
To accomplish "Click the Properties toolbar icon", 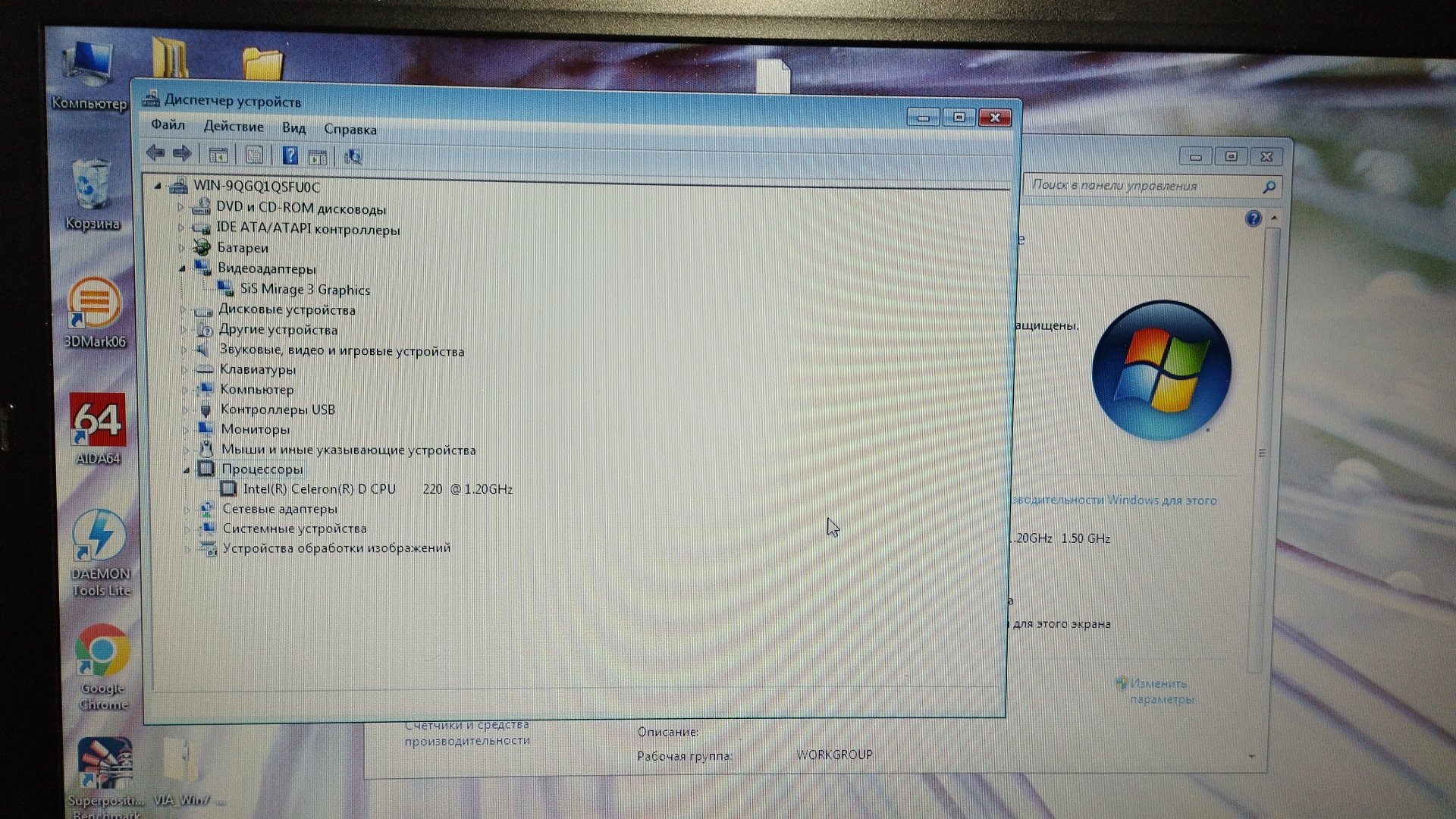I will (x=254, y=155).
